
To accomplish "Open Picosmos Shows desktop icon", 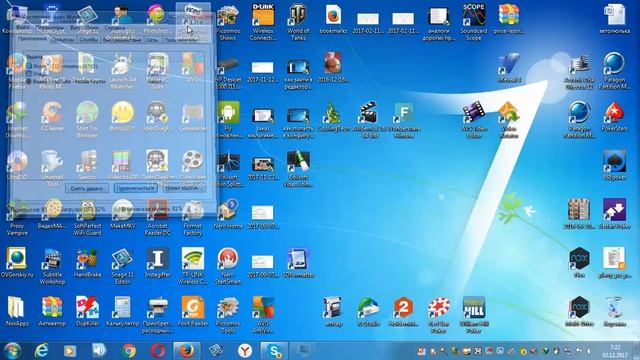I will 228,22.
